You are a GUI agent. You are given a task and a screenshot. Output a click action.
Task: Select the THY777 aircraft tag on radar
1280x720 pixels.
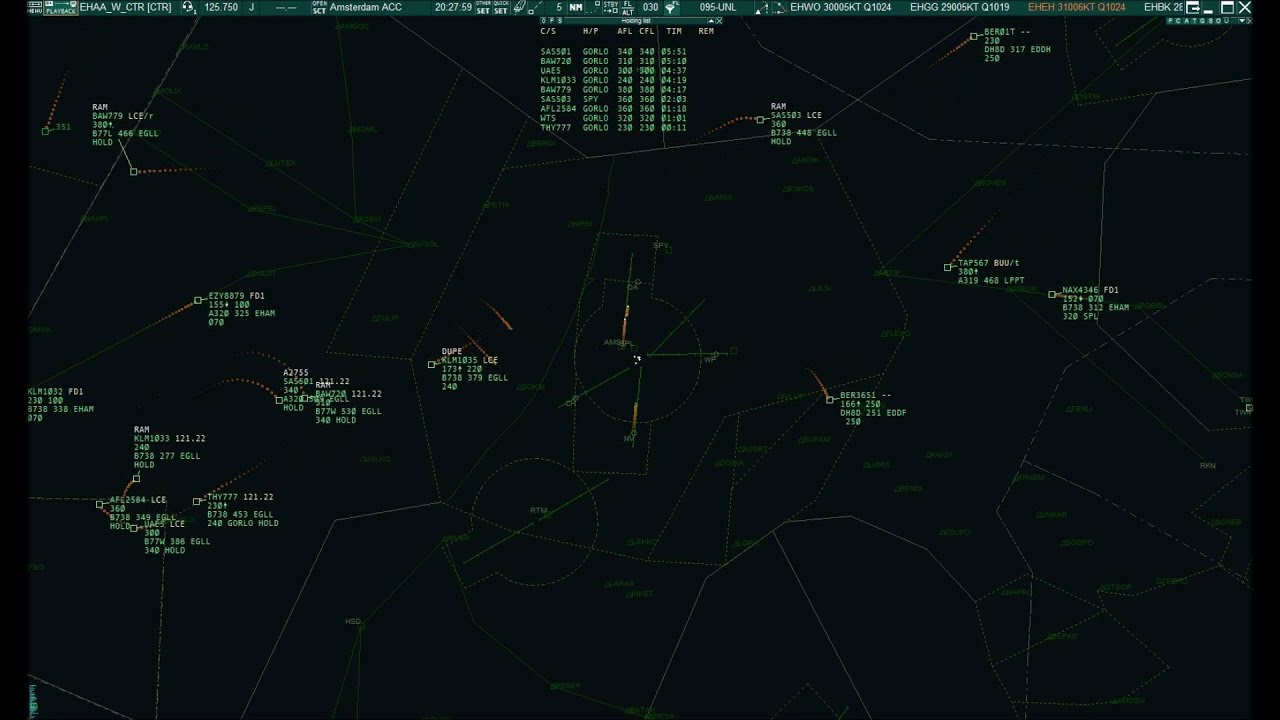click(242, 510)
